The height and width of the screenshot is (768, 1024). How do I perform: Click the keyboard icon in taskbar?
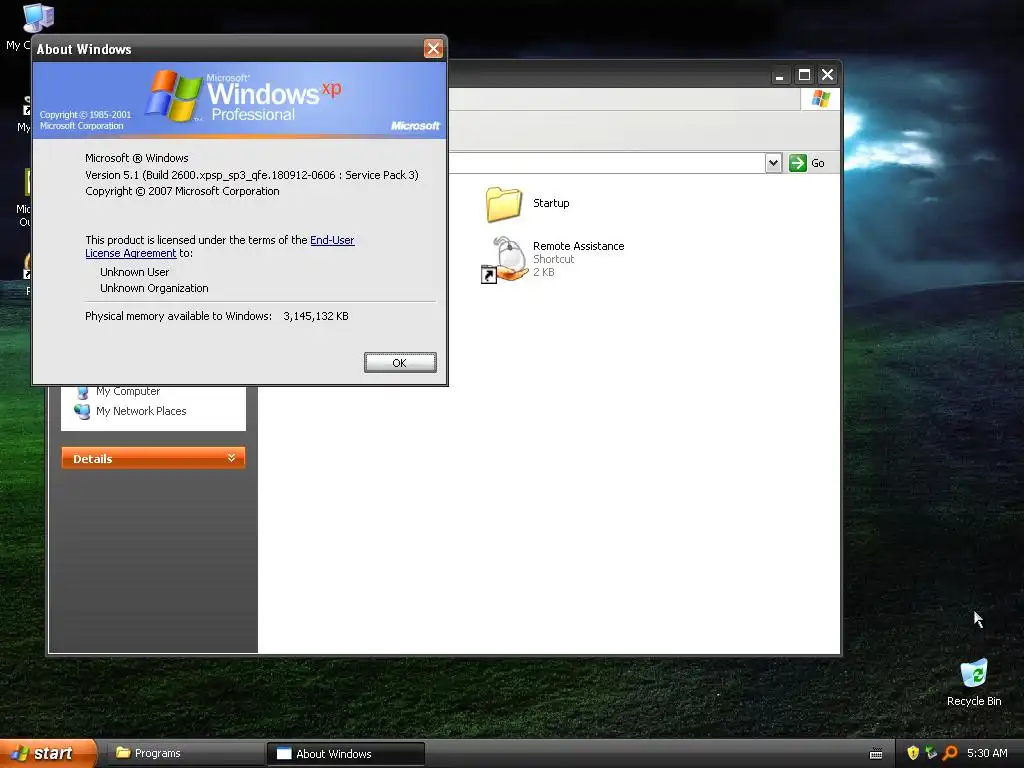tap(876, 754)
